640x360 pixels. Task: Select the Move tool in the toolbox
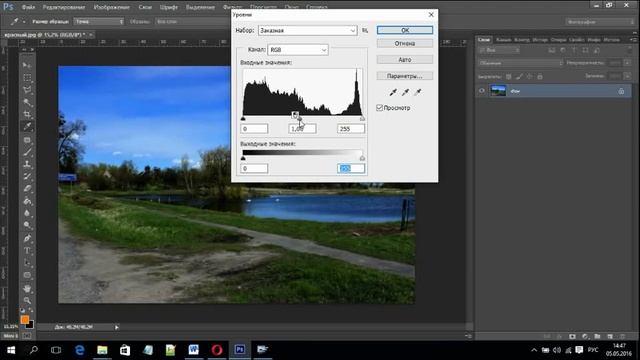[27, 65]
